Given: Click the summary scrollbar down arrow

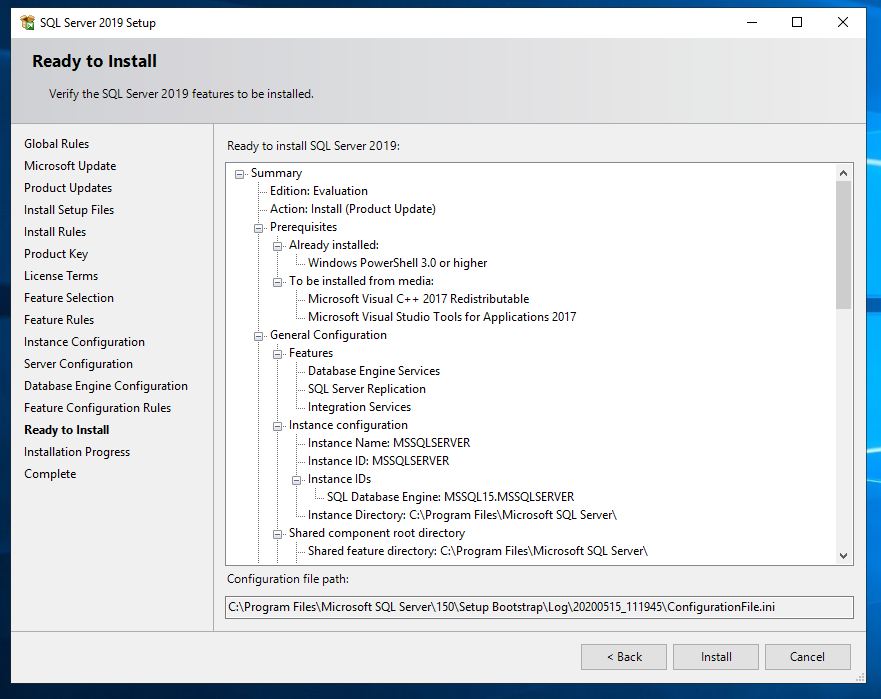Looking at the screenshot, I should coord(843,556).
